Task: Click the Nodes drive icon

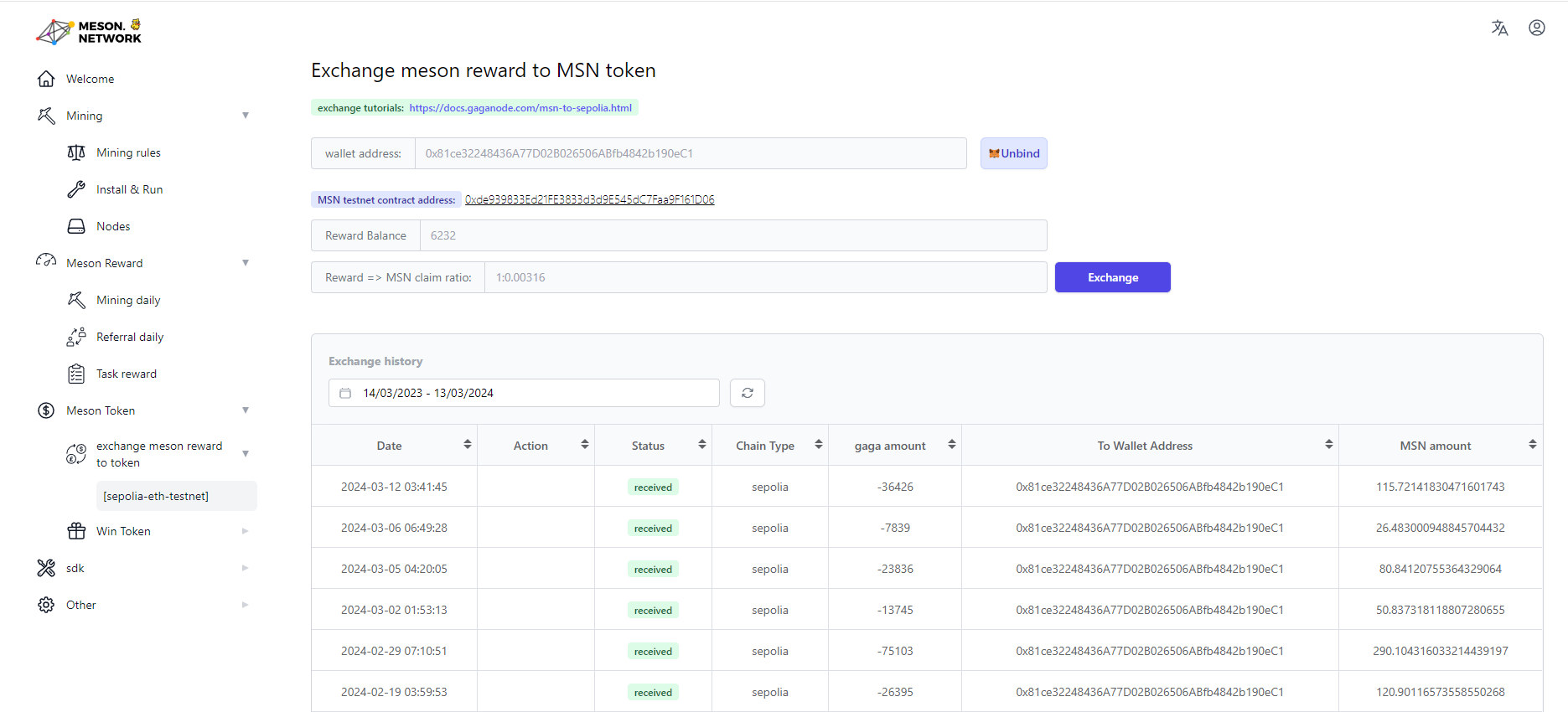Action: point(76,226)
